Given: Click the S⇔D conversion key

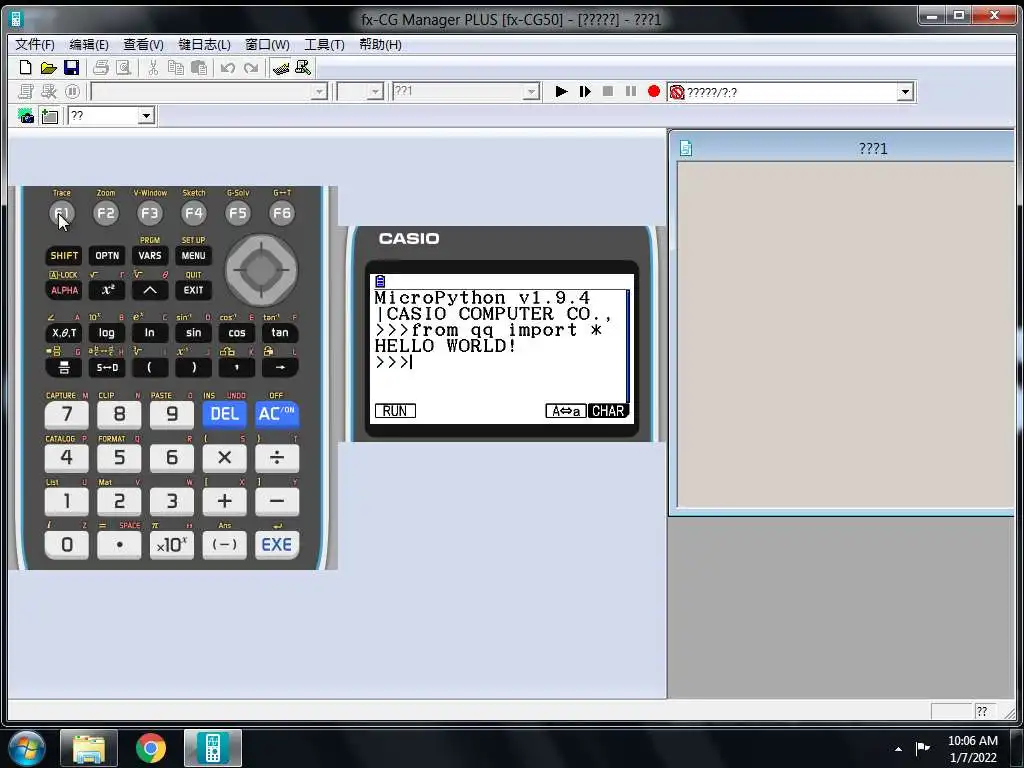Looking at the screenshot, I should pyautogui.click(x=107, y=367).
